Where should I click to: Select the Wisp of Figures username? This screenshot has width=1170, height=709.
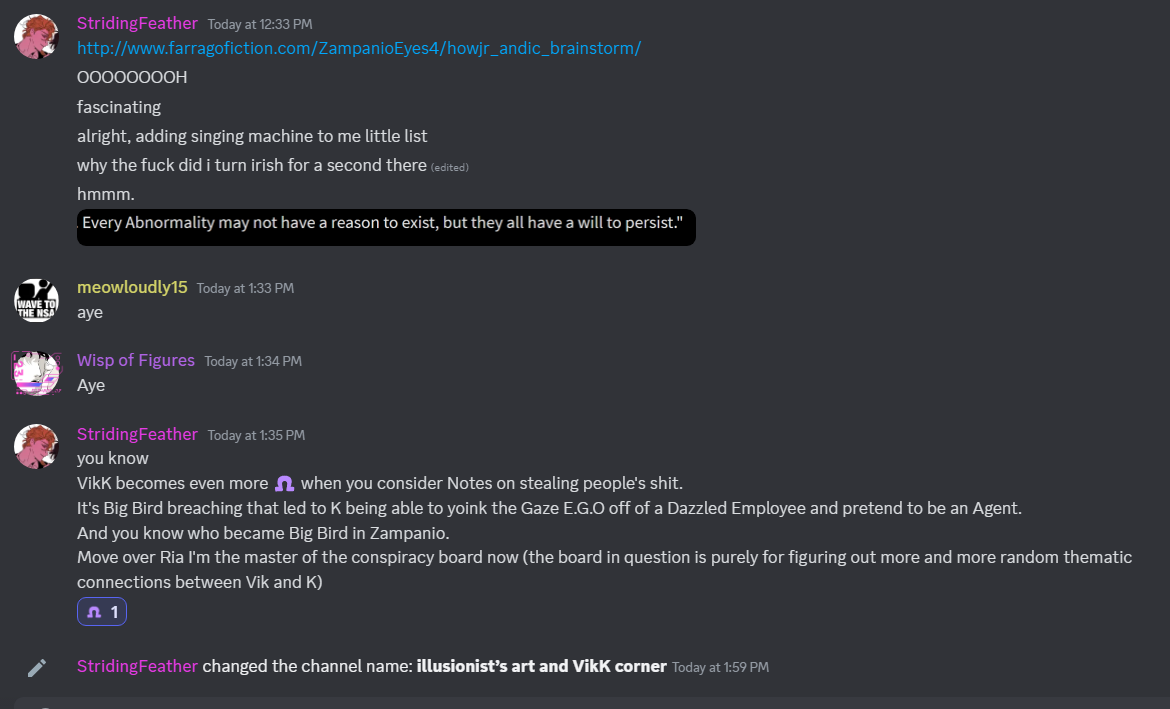tap(136, 360)
